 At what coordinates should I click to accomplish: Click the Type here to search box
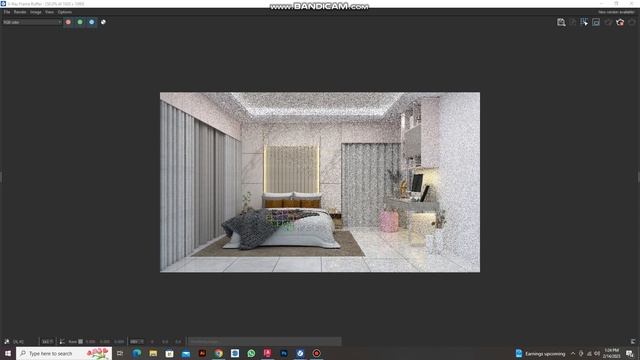click(x=64, y=353)
